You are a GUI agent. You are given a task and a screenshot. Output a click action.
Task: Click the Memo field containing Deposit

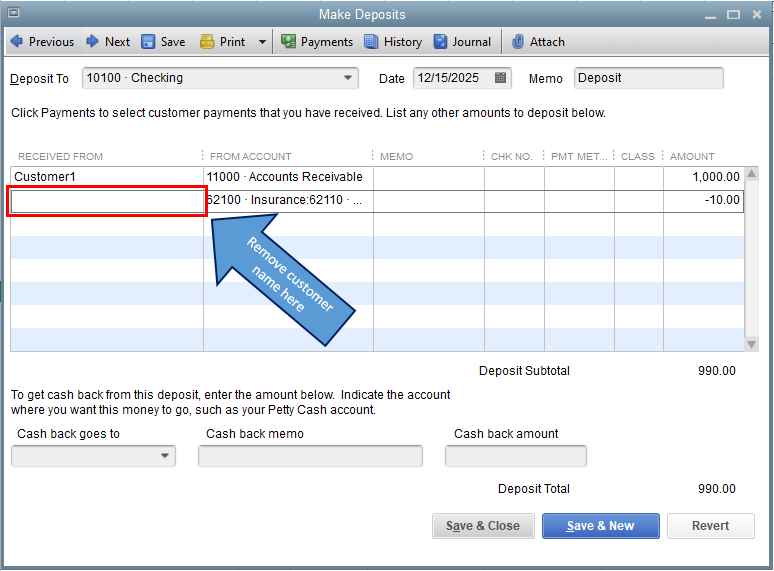[x=649, y=78]
